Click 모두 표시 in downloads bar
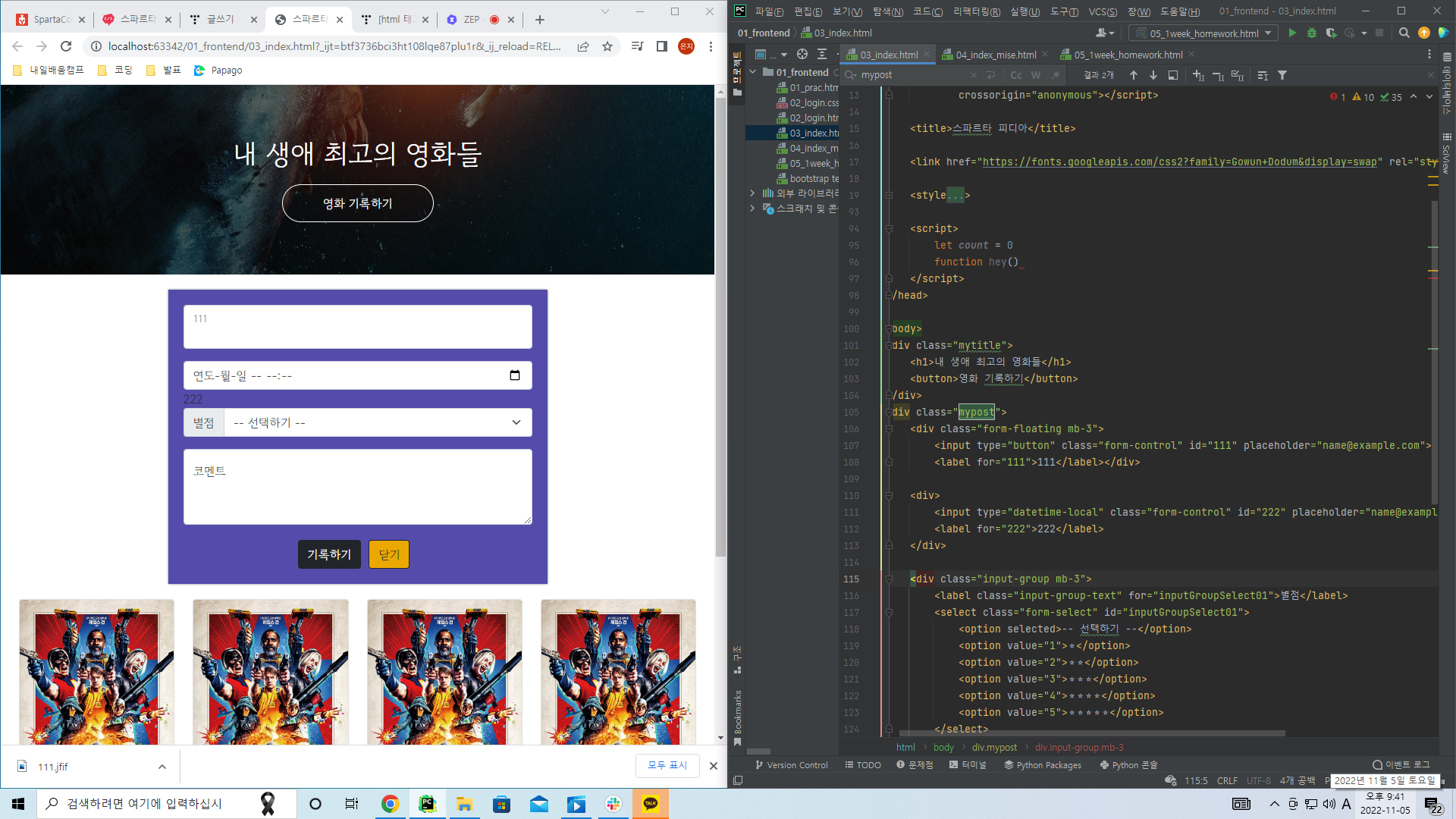The height and width of the screenshot is (819, 1456). tap(667, 766)
